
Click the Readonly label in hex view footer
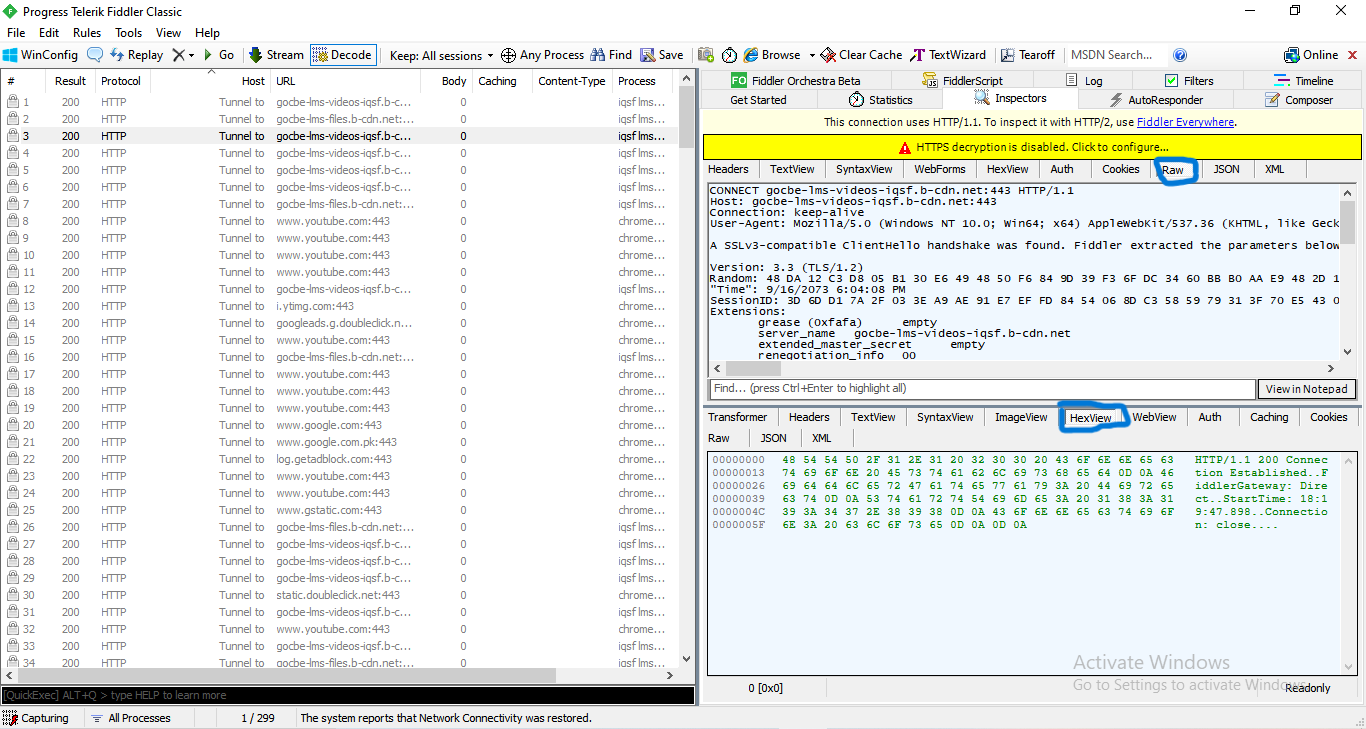click(1308, 688)
